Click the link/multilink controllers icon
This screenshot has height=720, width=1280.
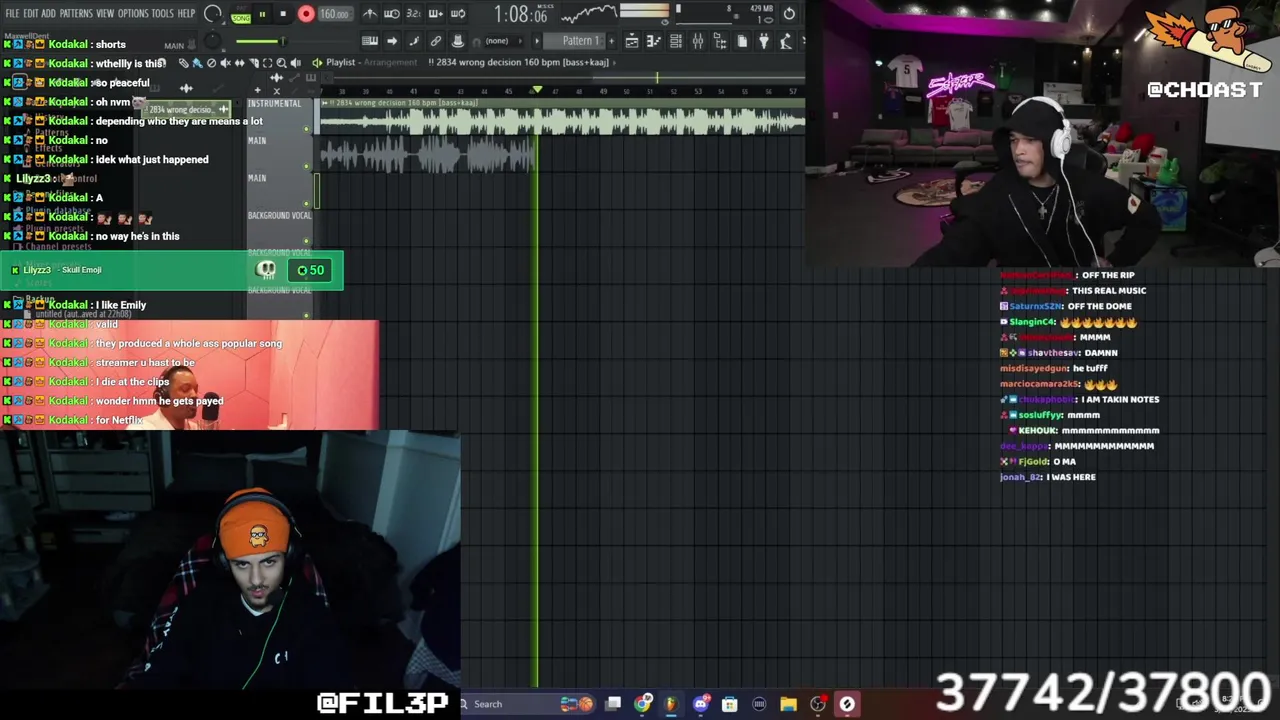(x=436, y=41)
